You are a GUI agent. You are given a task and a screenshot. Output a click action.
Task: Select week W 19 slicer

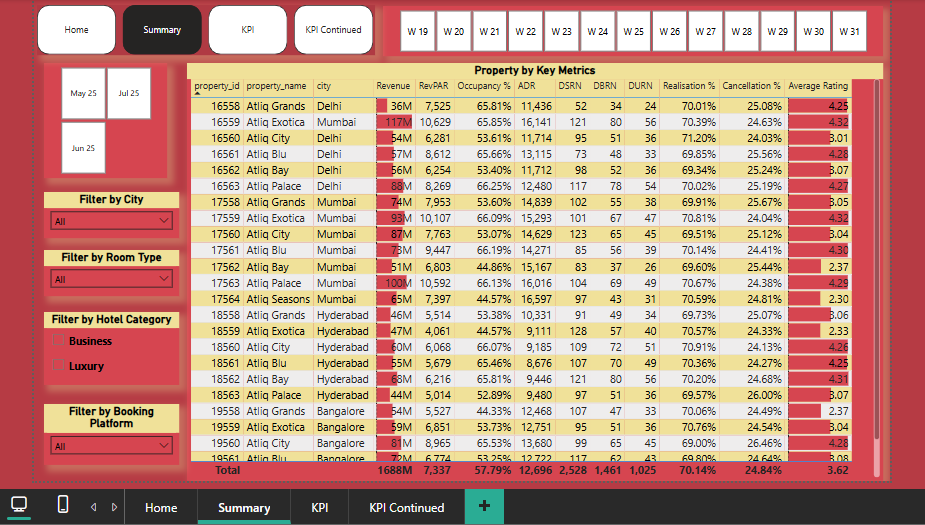418,31
